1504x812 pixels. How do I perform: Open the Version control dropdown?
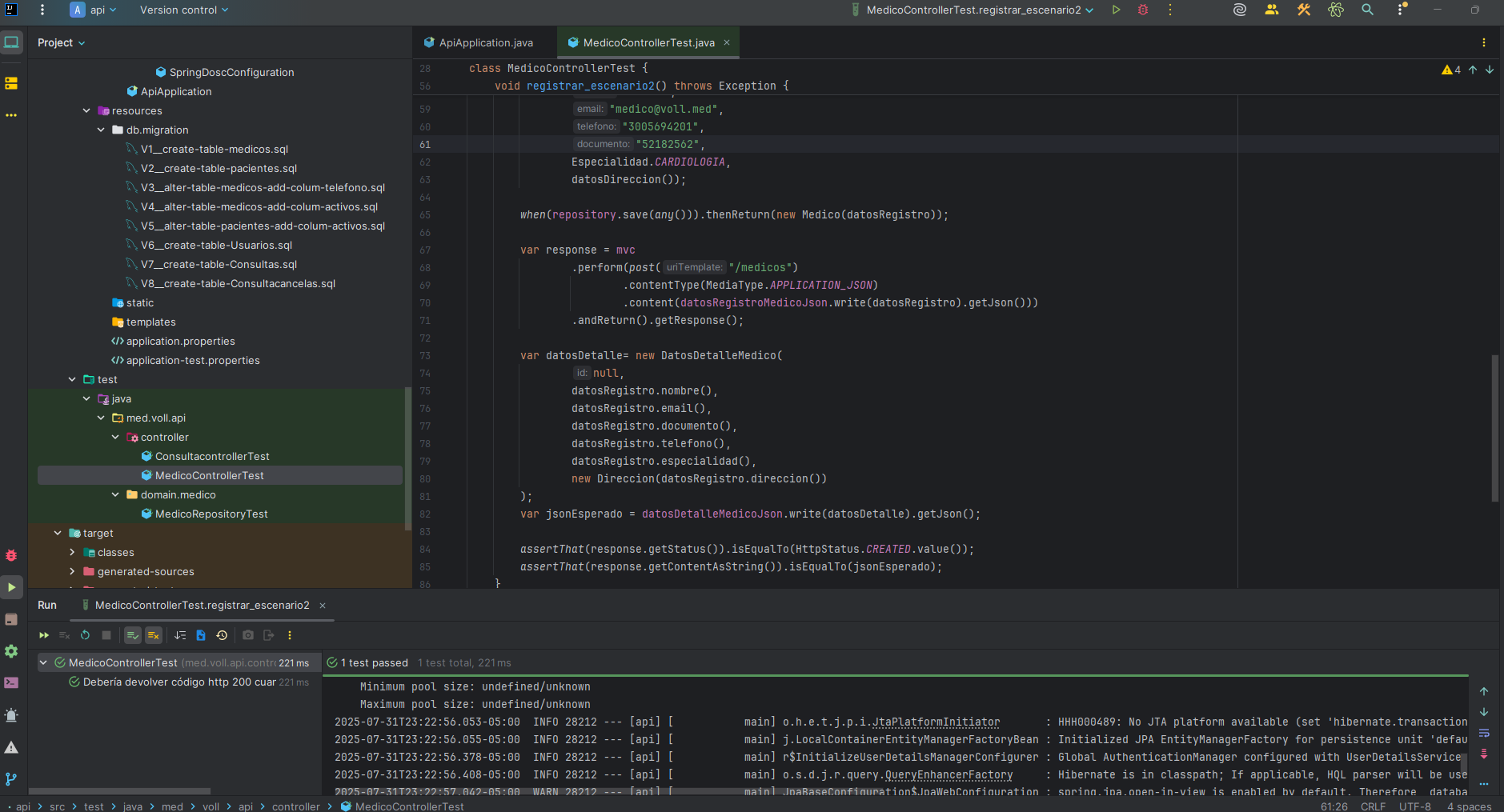coord(184,10)
